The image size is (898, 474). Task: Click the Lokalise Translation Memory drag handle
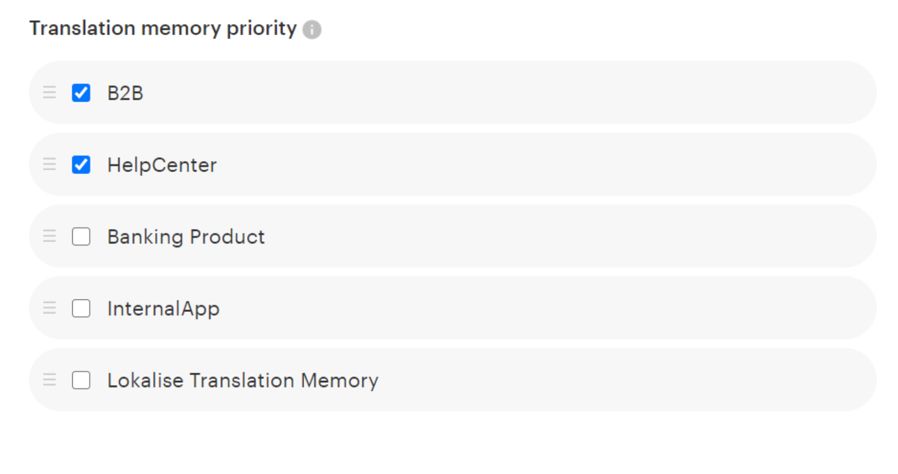49,381
